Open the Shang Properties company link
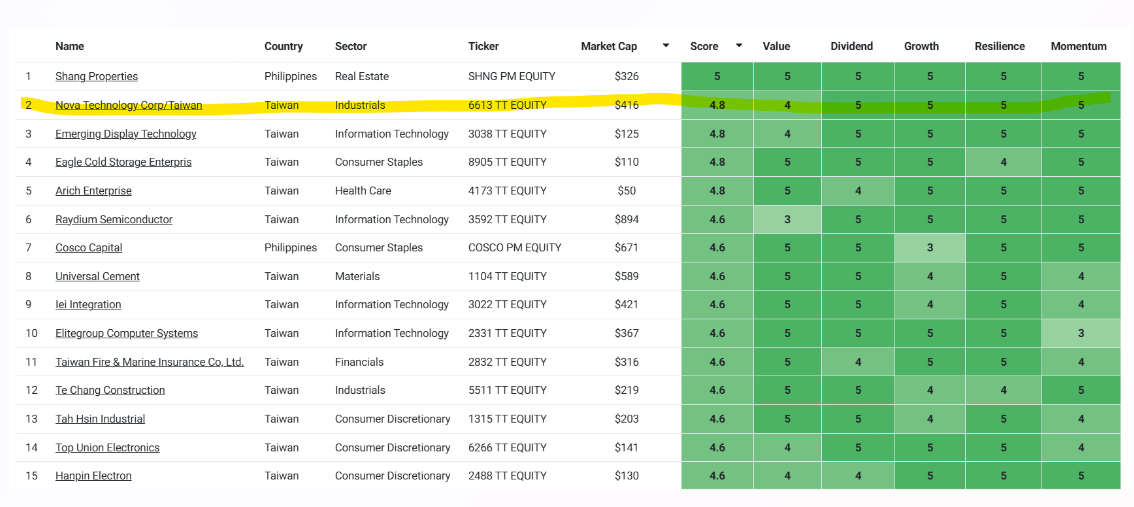 pyautogui.click(x=96, y=76)
